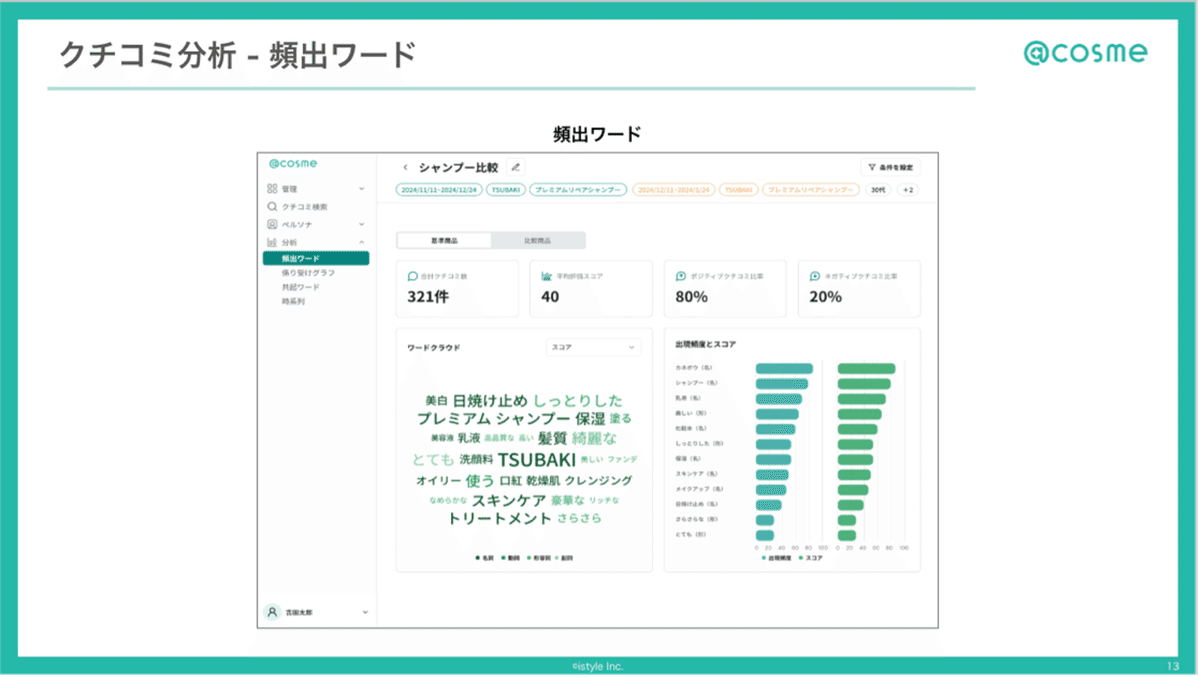Click the メイクアップ row label in chart
The image size is (1200, 678).
click(697, 489)
